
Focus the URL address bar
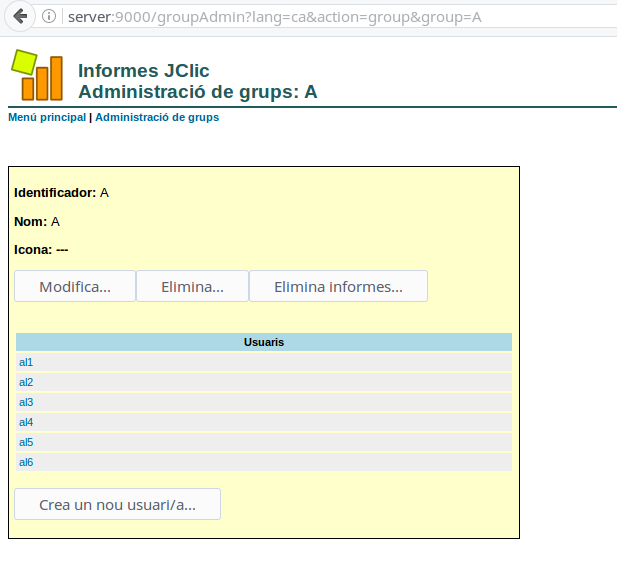coord(300,17)
